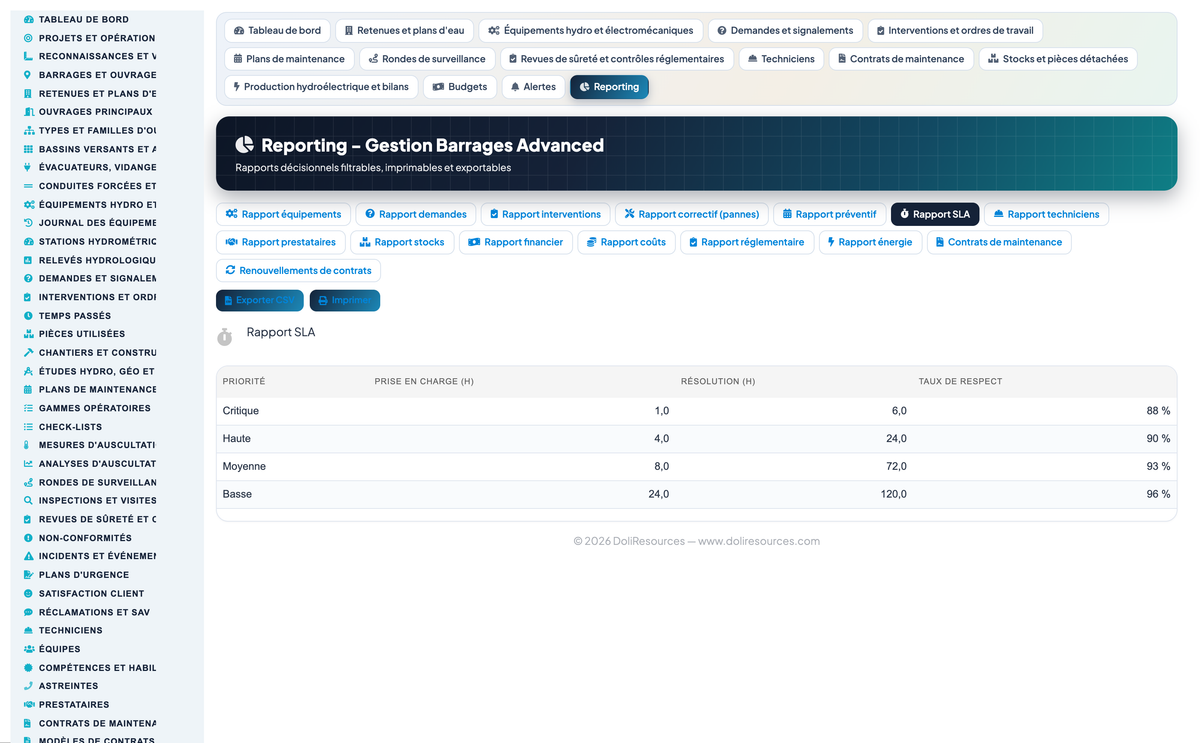The width and height of the screenshot is (1200, 743).
Task: Open the Tableau de bord top tab
Action: click(277, 31)
